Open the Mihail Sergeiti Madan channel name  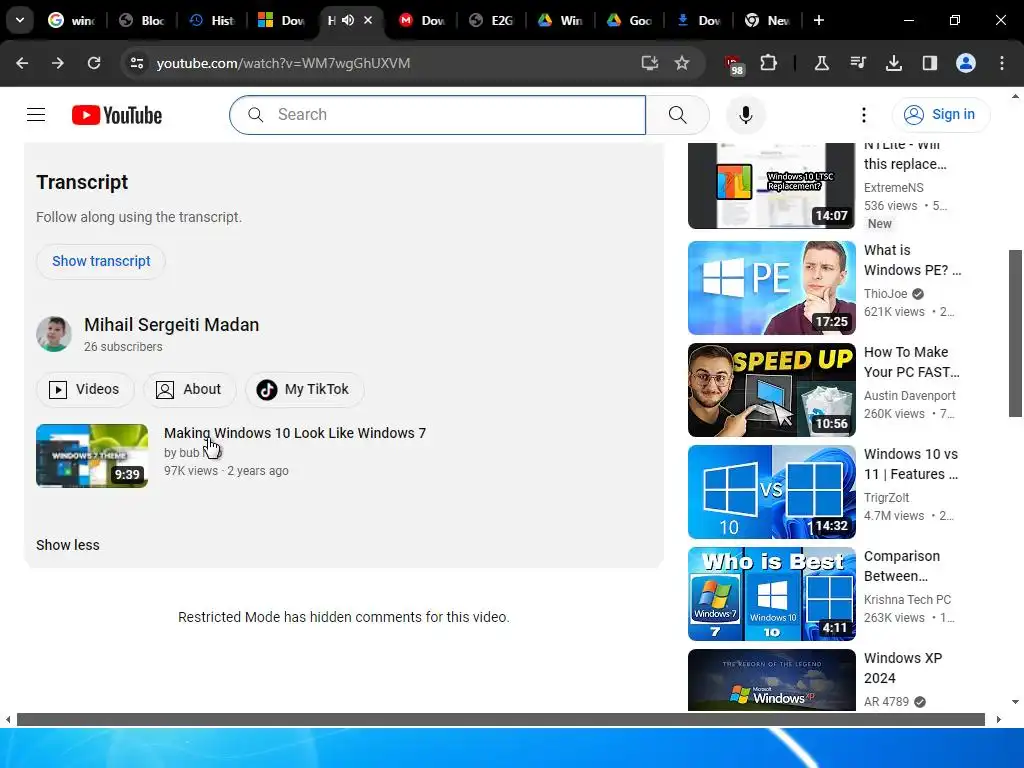click(x=171, y=325)
